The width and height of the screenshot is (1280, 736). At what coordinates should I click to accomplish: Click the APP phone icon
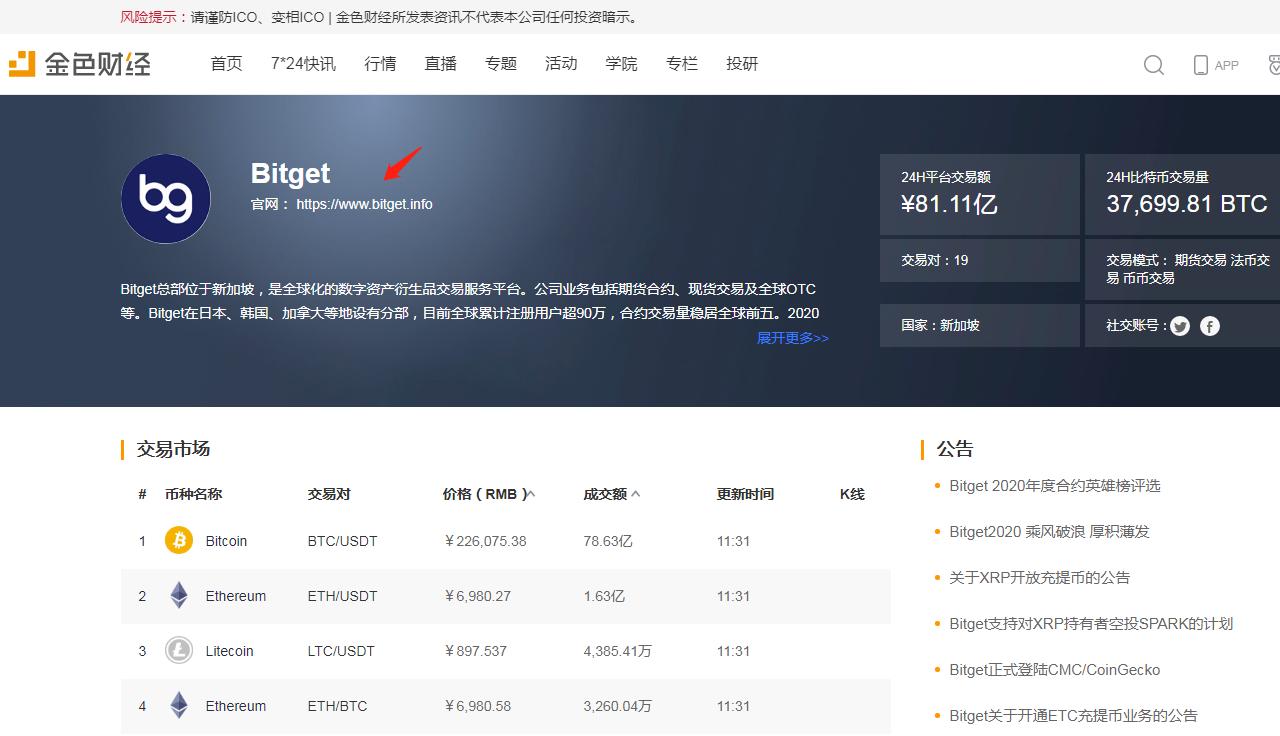1200,63
